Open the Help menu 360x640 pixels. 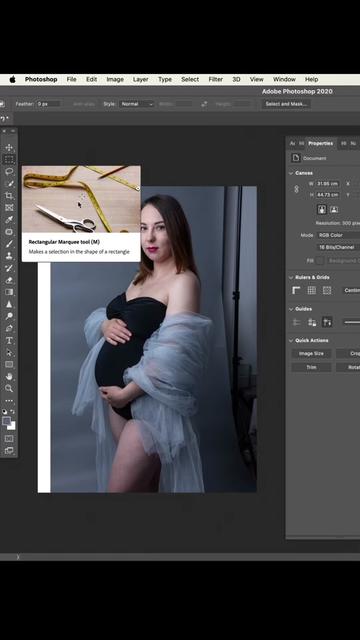click(x=311, y=79)
